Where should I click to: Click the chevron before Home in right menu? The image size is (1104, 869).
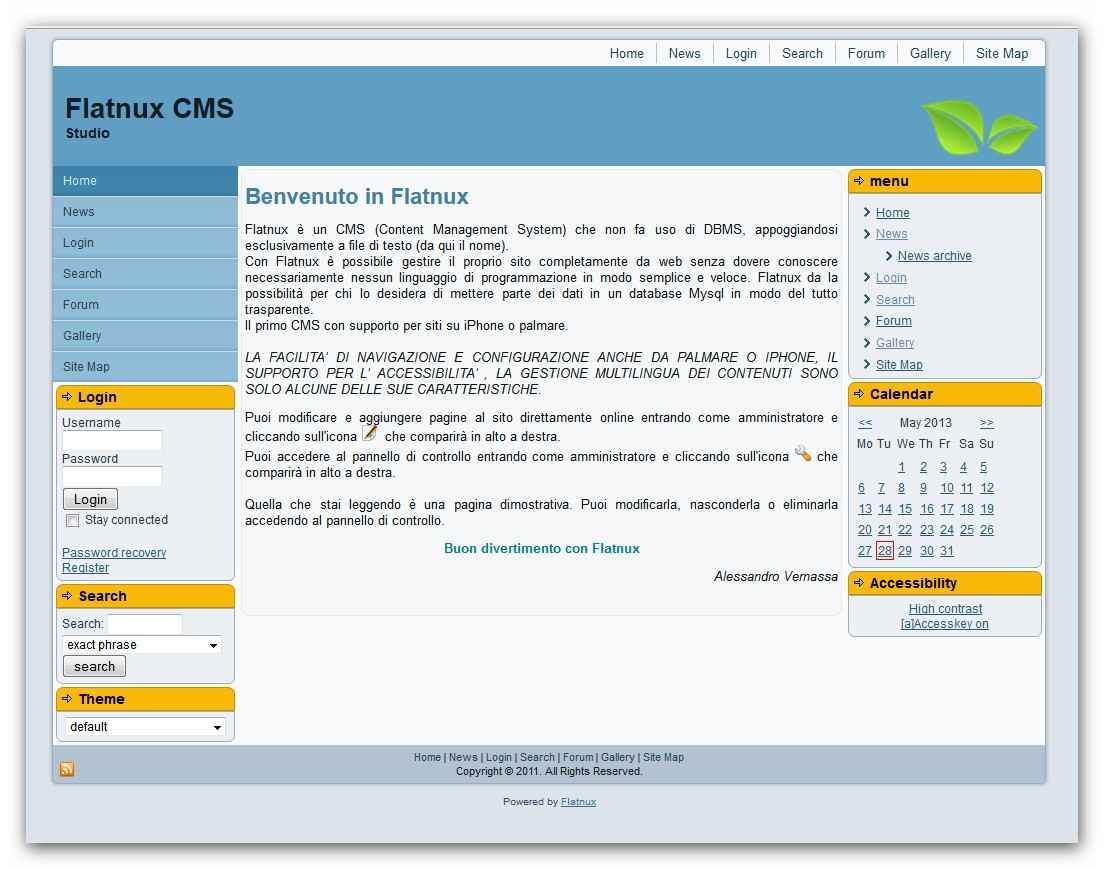867,212
